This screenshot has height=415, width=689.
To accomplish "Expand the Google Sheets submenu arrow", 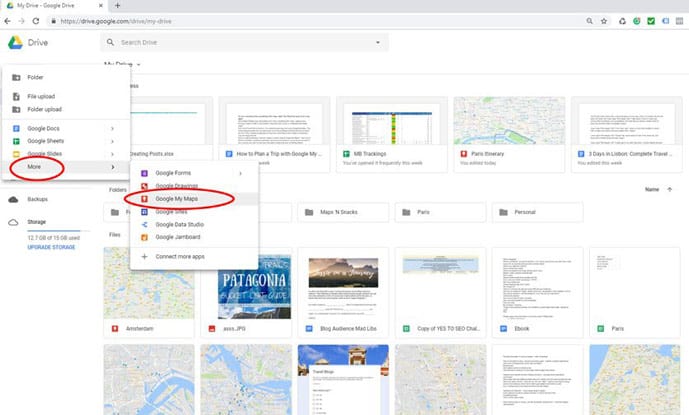I will [x=112, y=142].
